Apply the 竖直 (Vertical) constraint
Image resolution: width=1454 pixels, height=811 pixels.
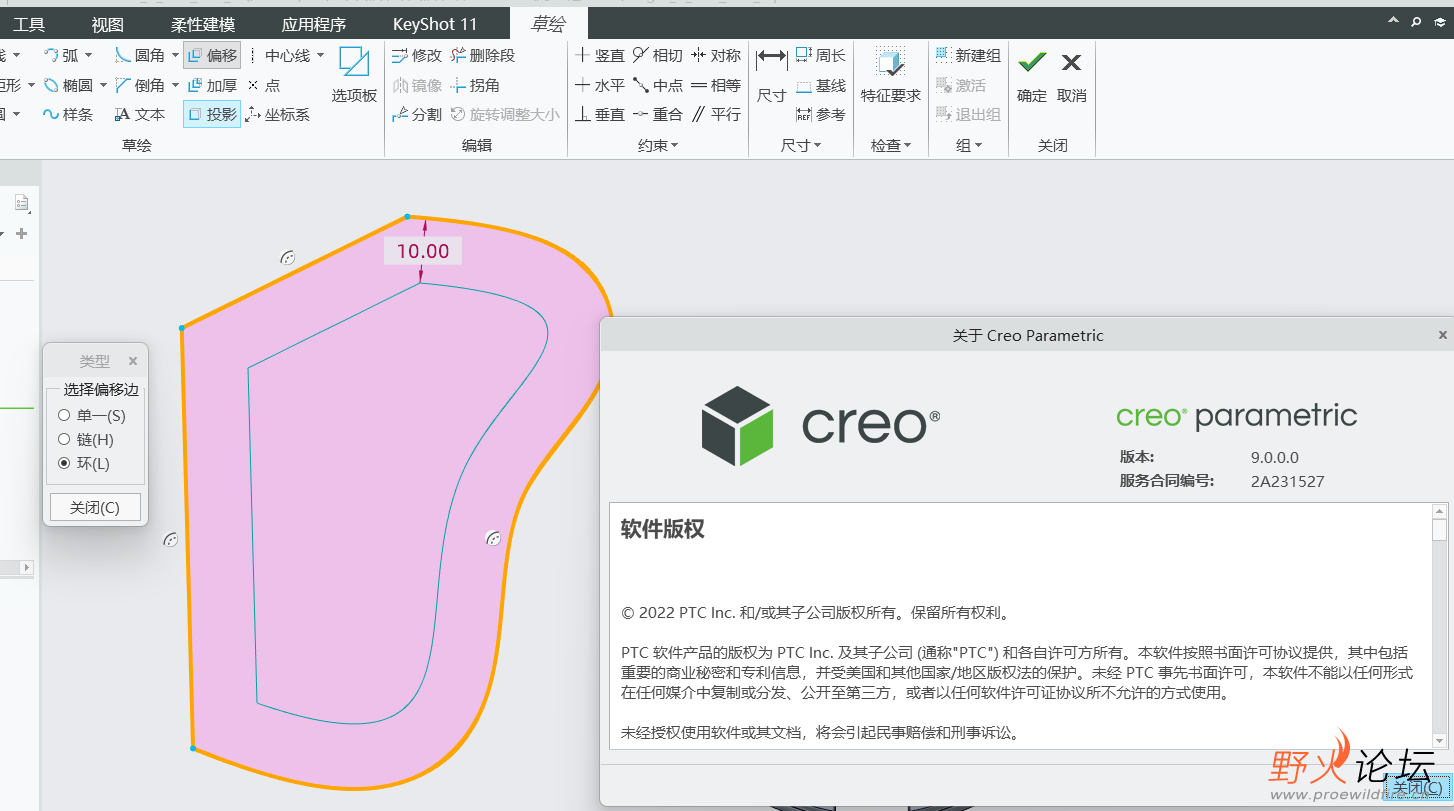[600, 56]
